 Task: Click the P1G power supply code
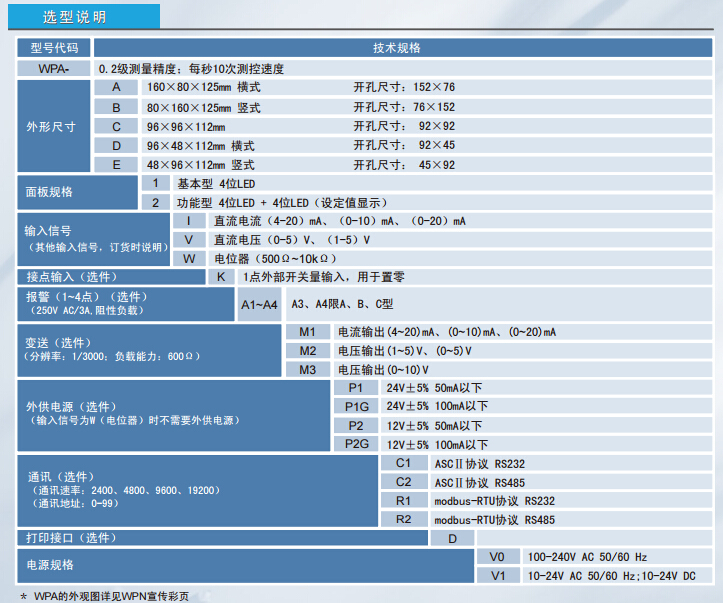[356, 406]
